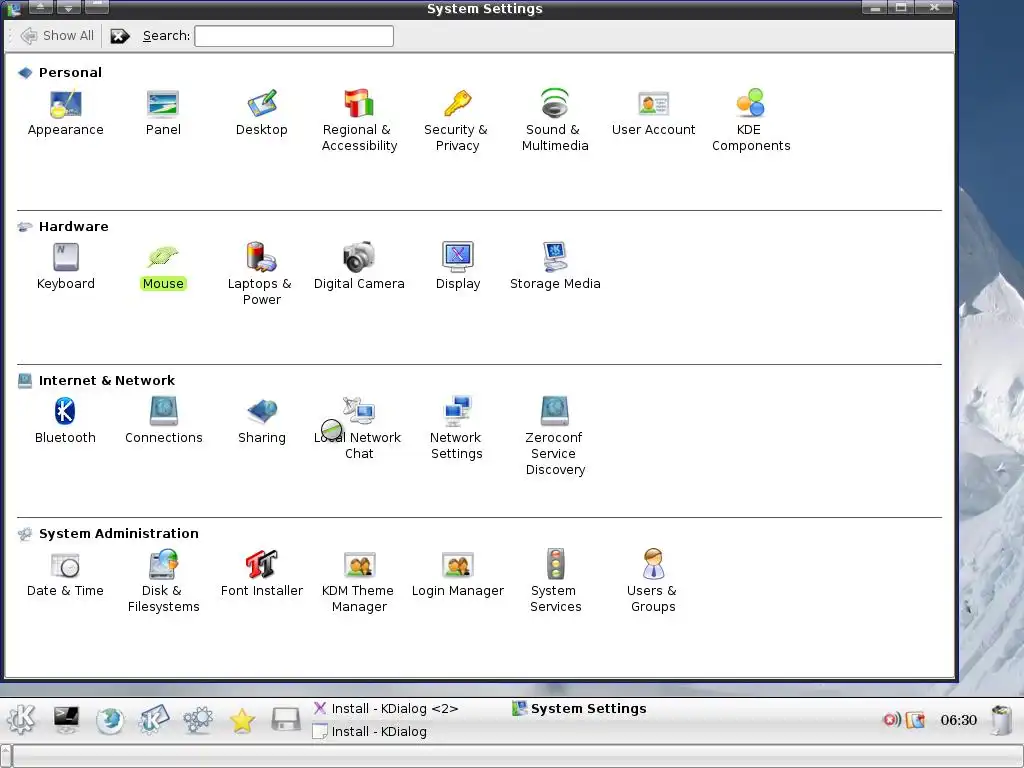Open Laptops & Power settings

(x=261, y=274)
